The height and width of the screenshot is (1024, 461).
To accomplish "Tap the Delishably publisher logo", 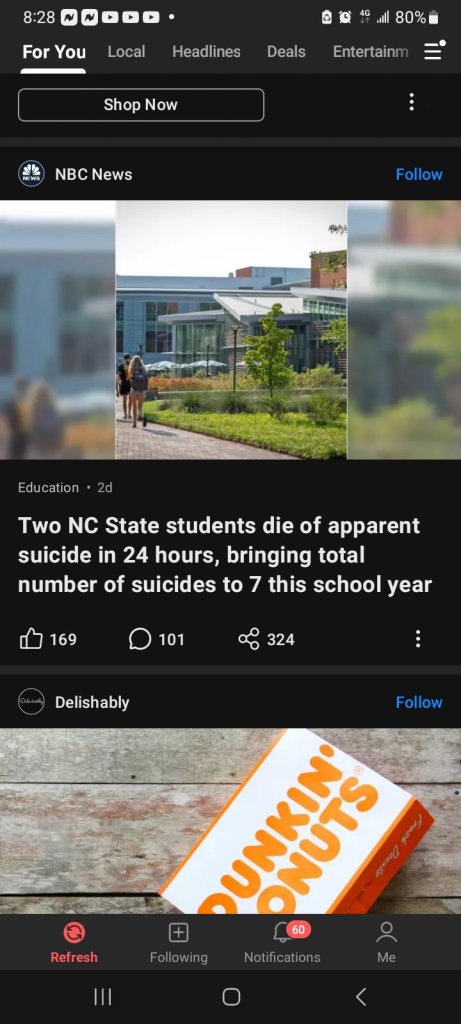I will [31, 701].
